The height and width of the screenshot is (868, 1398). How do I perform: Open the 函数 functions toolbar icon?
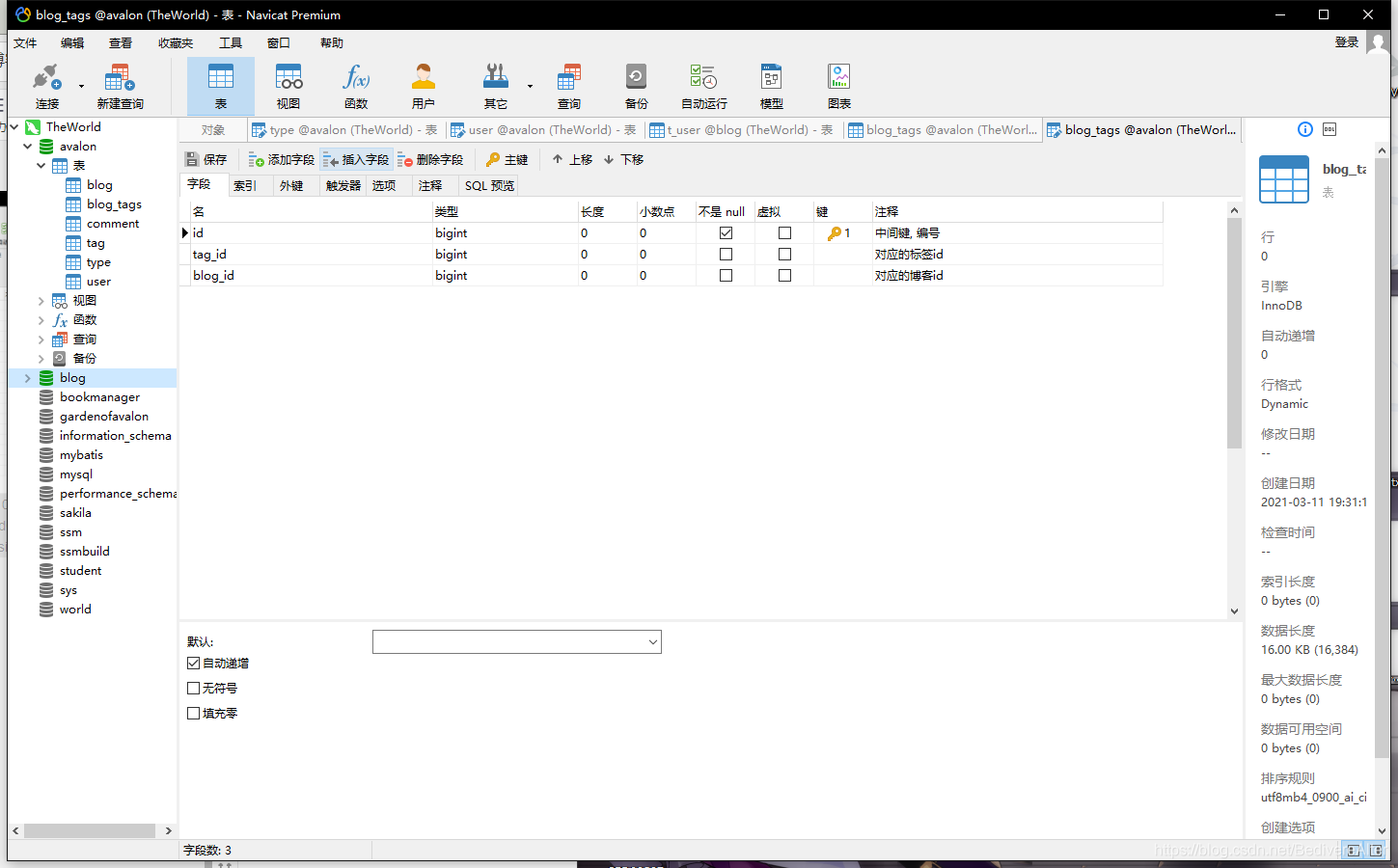[x=356, y=86]
